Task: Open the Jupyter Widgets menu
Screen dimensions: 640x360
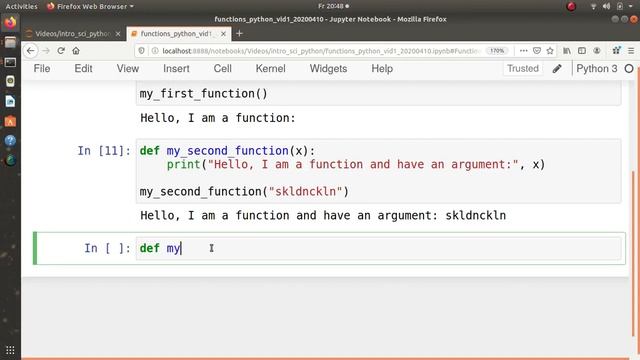Action: 328,69
